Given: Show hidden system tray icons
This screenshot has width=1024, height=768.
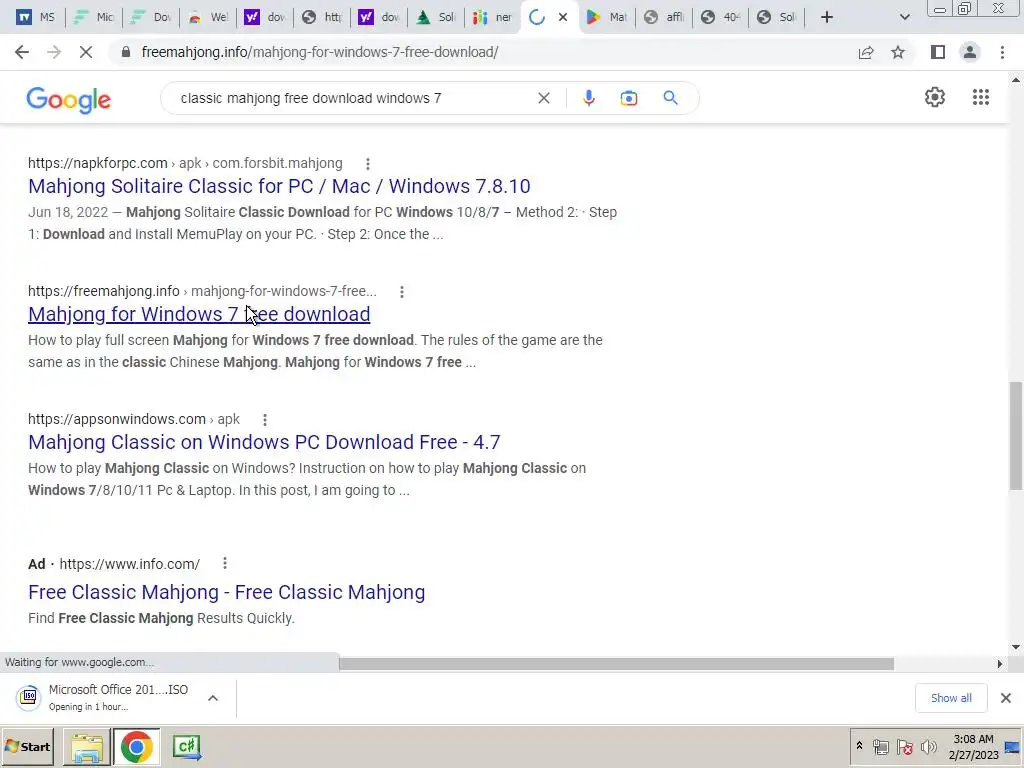Looking at the screenshot, I should [859, 746].
